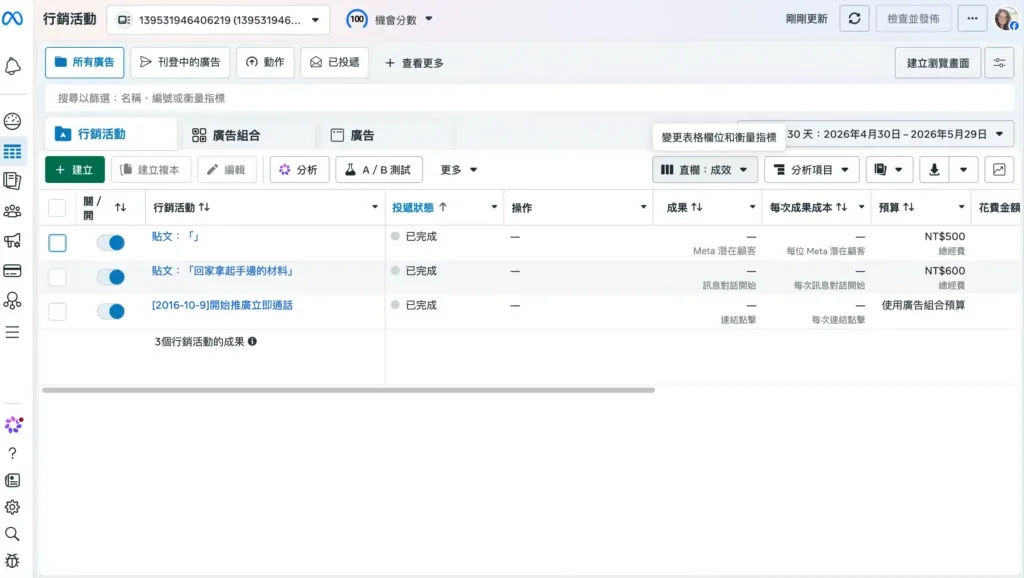
Task: Switch to the 行銷活動 tab
Action: click(111, 134)
